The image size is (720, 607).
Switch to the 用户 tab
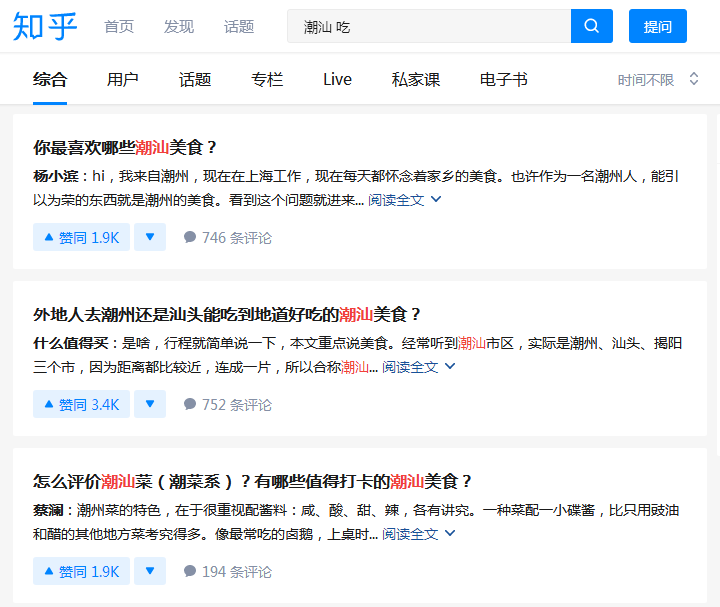pos(122,79)
